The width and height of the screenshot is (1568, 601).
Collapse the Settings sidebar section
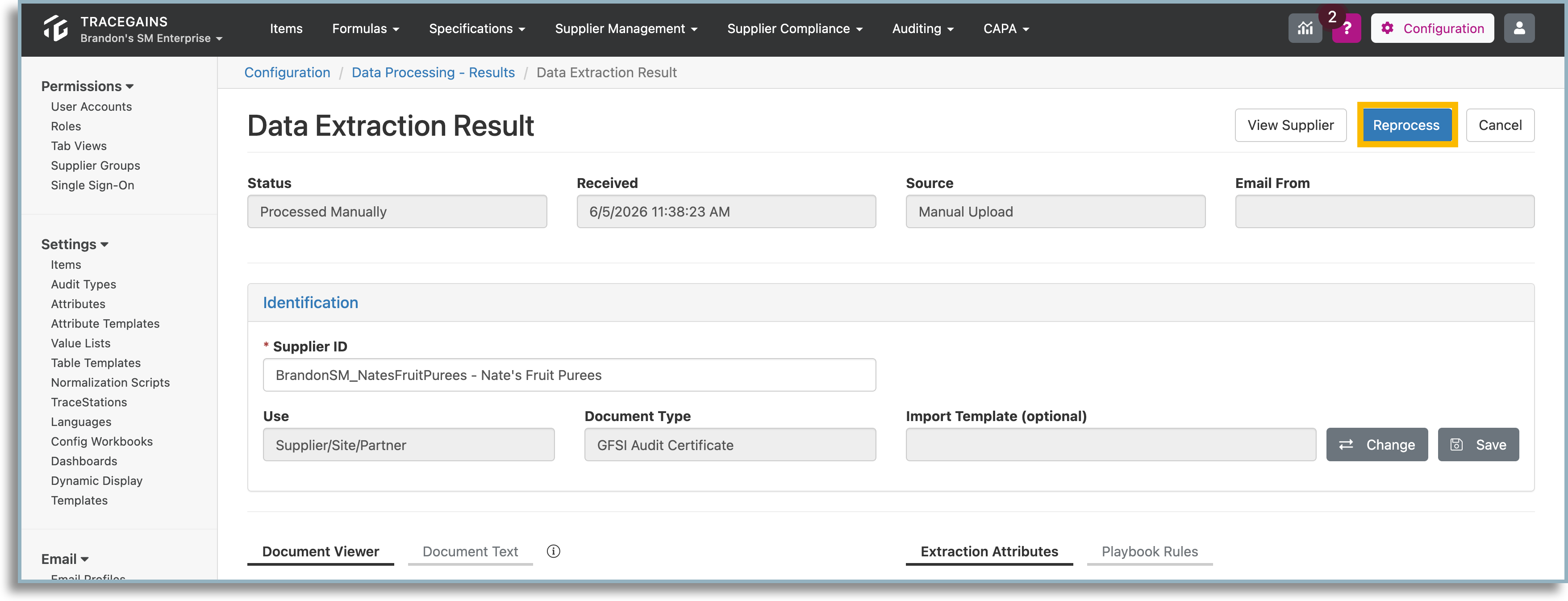(74, 244)
